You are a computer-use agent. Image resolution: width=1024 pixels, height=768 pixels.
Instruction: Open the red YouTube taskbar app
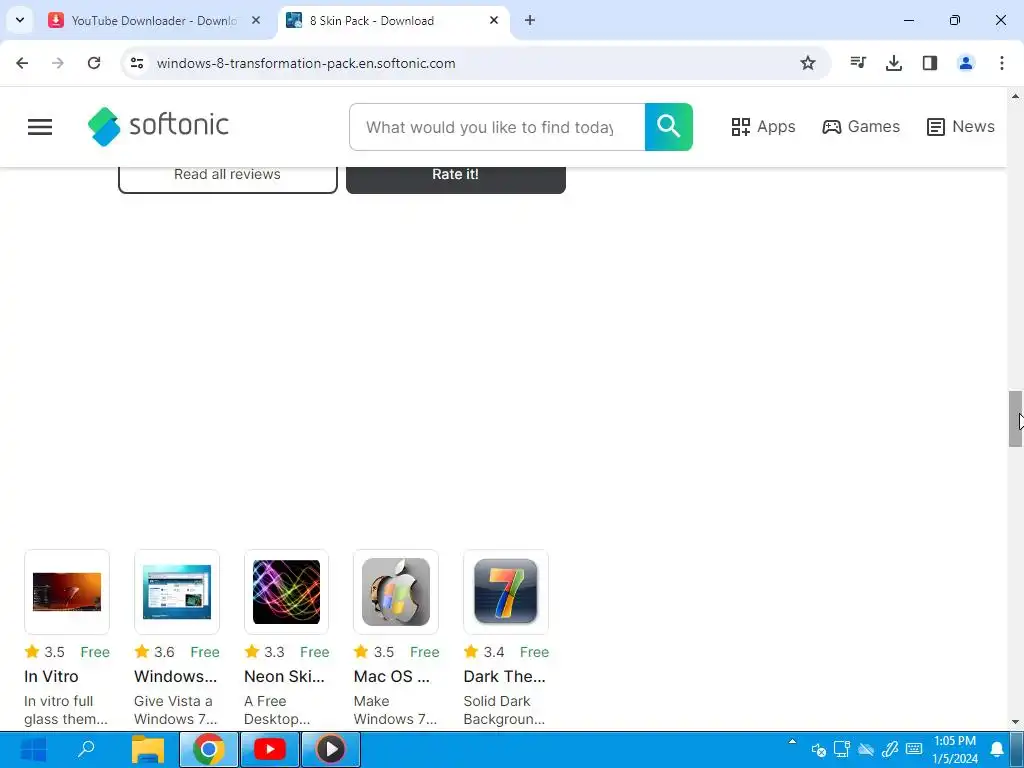click(x=270, y=750)
